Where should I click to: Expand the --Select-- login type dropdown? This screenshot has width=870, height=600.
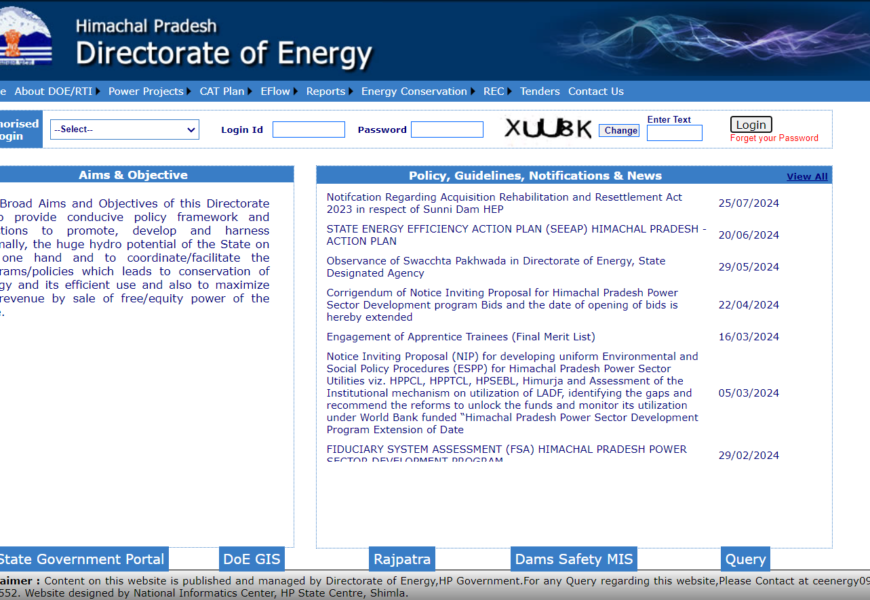[x=125, y=129]
